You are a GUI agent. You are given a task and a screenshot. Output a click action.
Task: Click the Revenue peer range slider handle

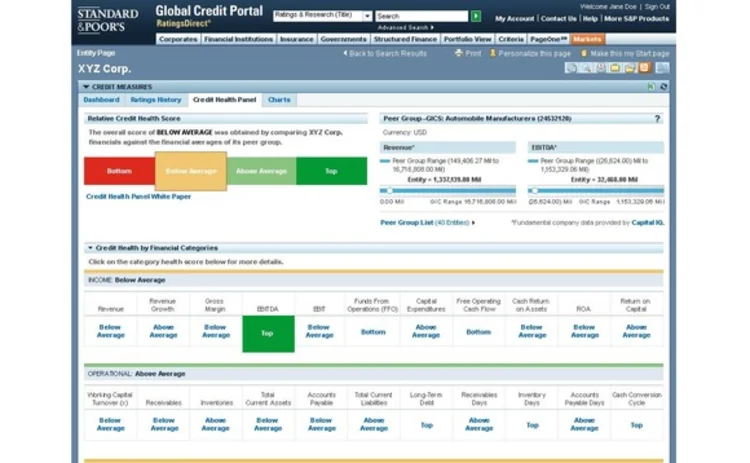(x=390, y=191)
